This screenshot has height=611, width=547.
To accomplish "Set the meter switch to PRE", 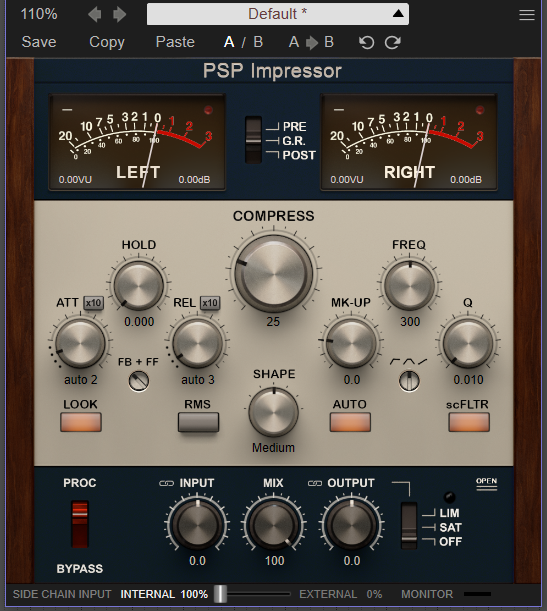I will (x=294, y=127).
